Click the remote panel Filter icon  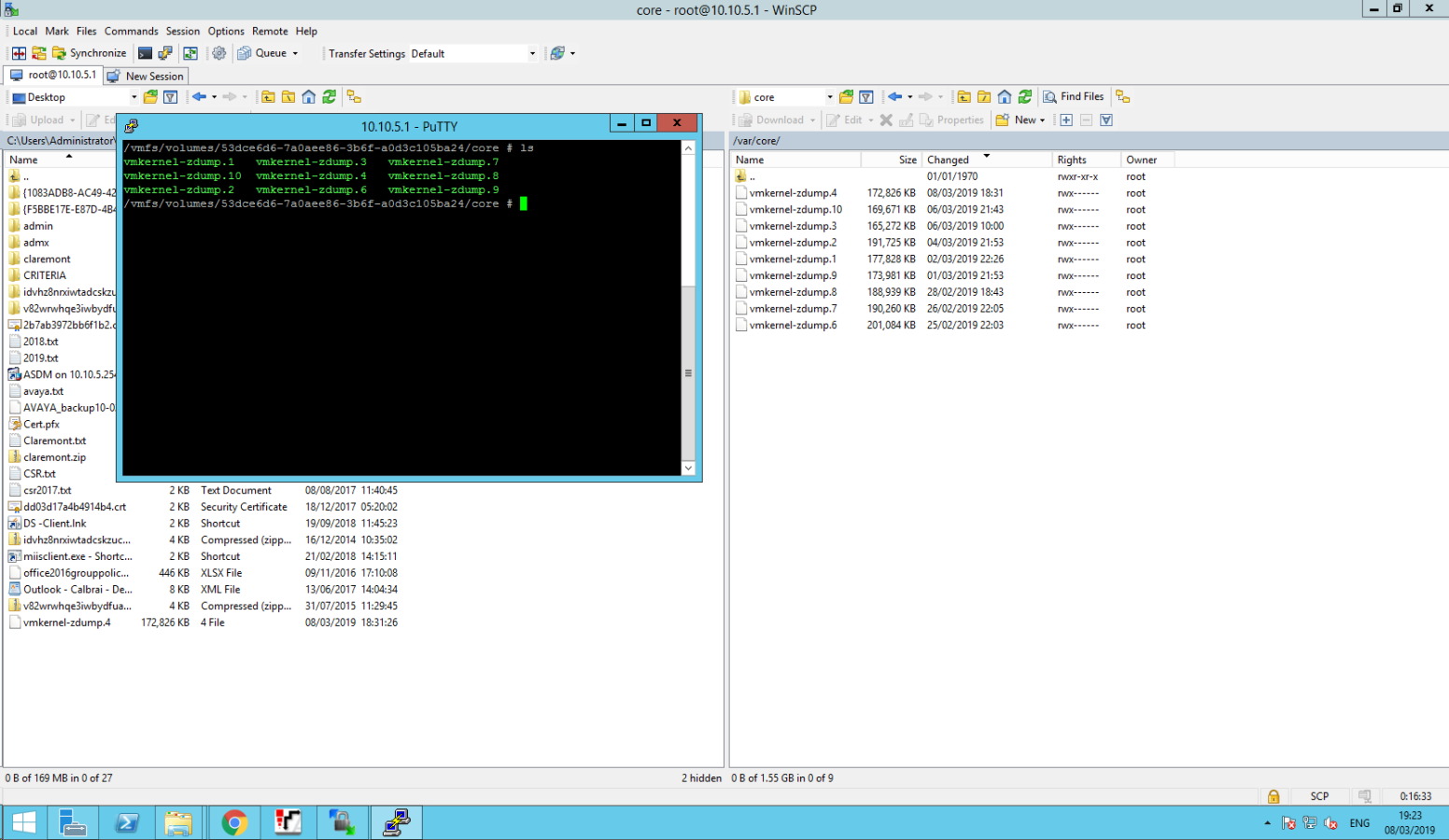coord(866,97)
